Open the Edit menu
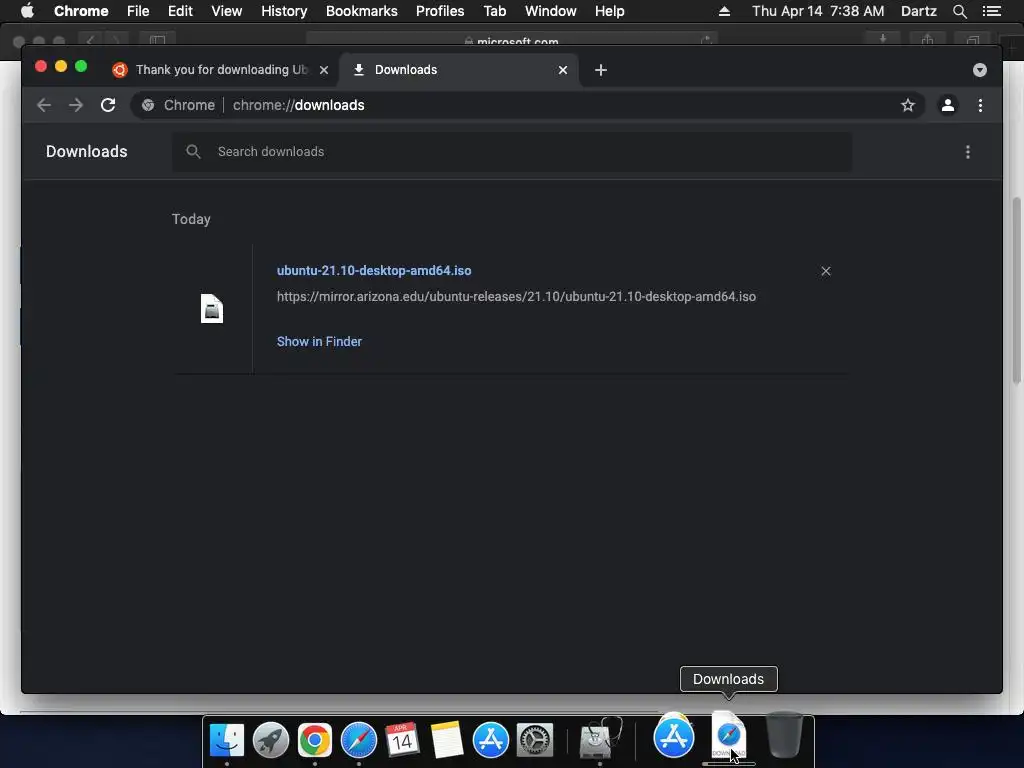Image resolution: width=1024 pixels, height=768 pixels. (x=180, y=11)
